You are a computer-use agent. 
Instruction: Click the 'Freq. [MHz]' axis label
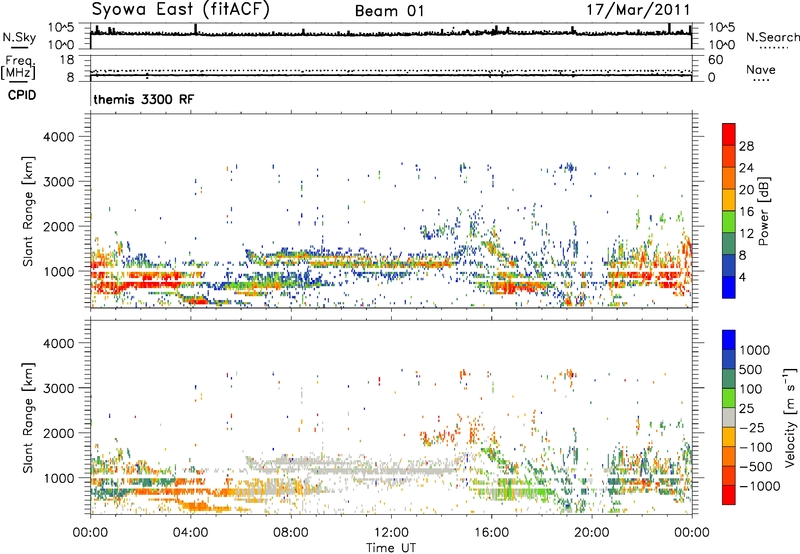tap(18, 67)
